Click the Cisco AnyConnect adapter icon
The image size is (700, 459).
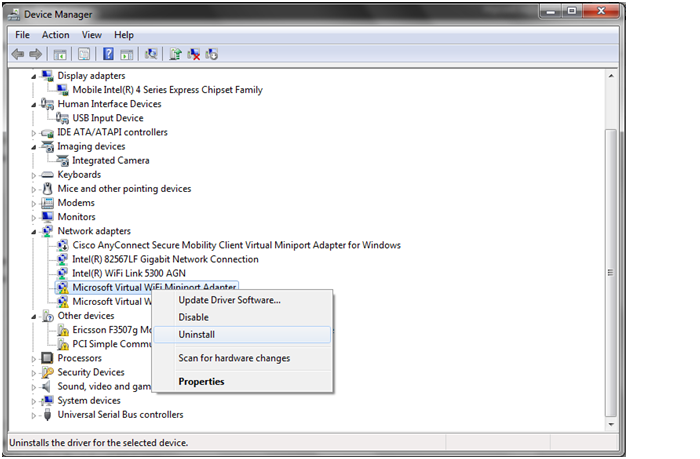click(62, 245)
